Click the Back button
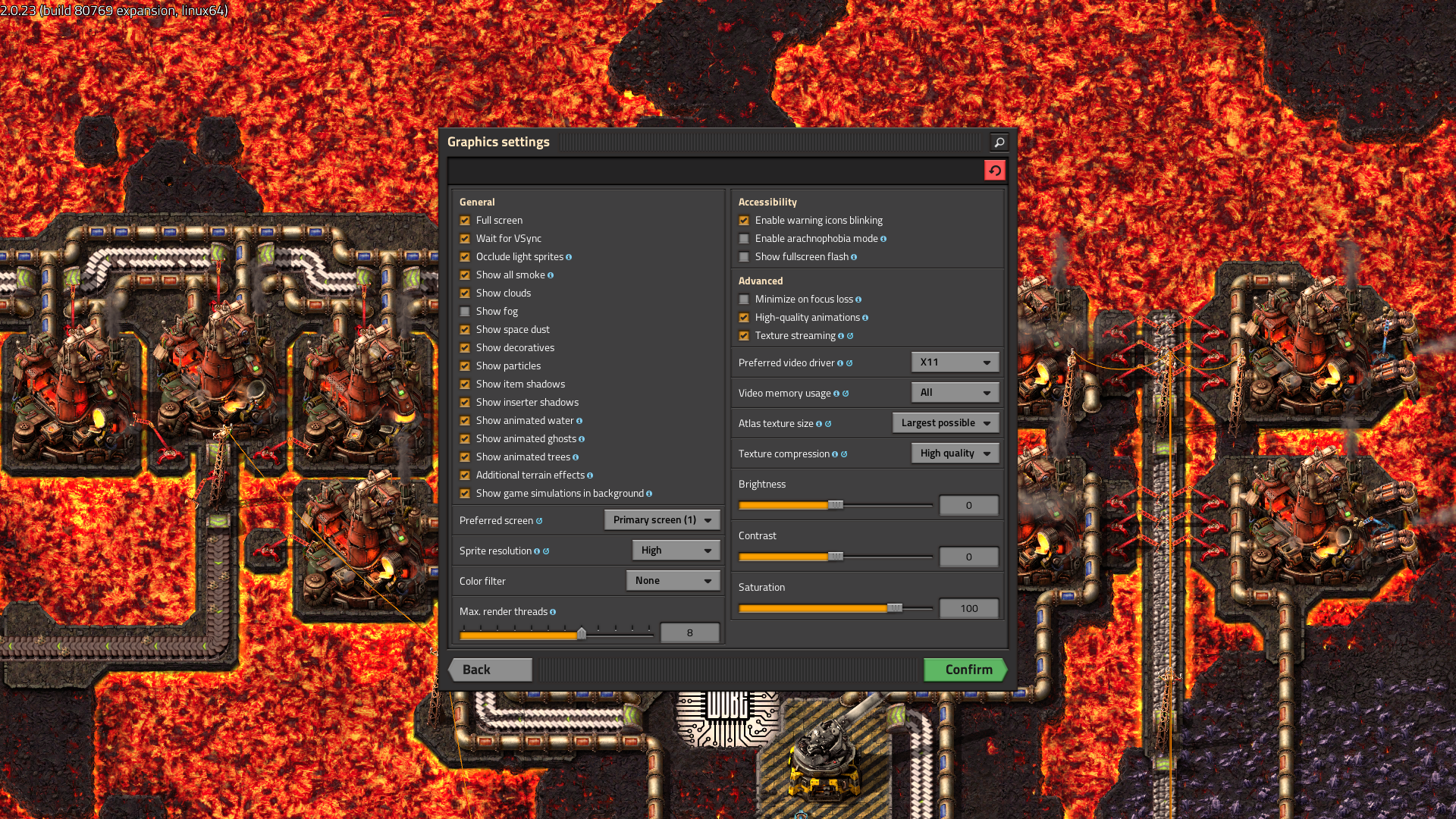Screen dimensions: 1456x819 click(490, 670)
